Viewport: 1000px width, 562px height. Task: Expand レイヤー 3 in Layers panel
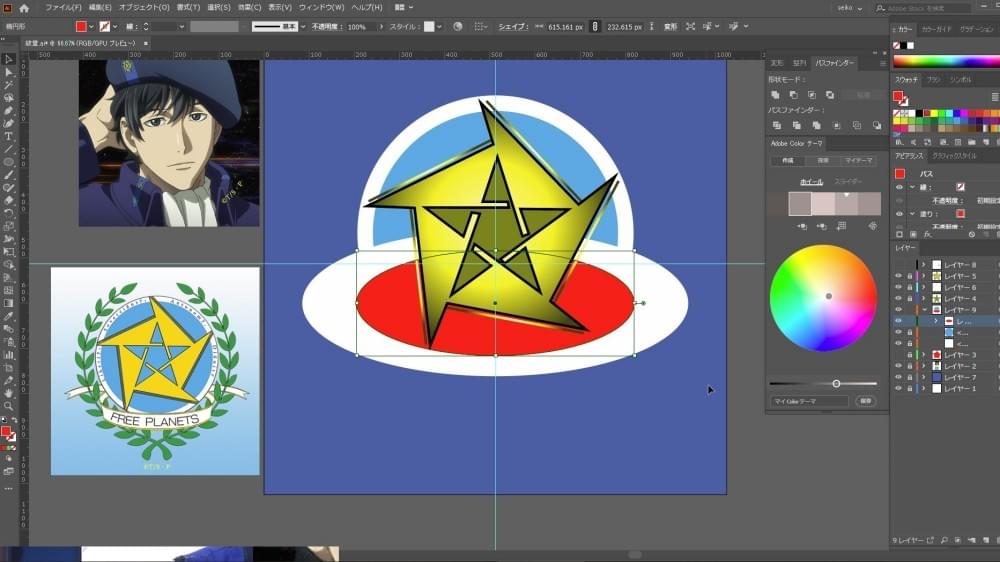tap(923, 355)
